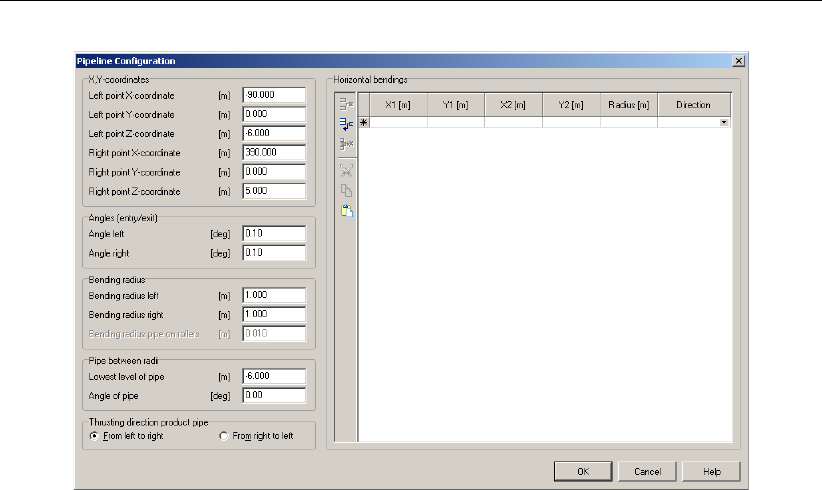This screenshot has width=822, height=490.
Task: Click the Lowest level of pipe field
Action: click(x=274, y=376)
